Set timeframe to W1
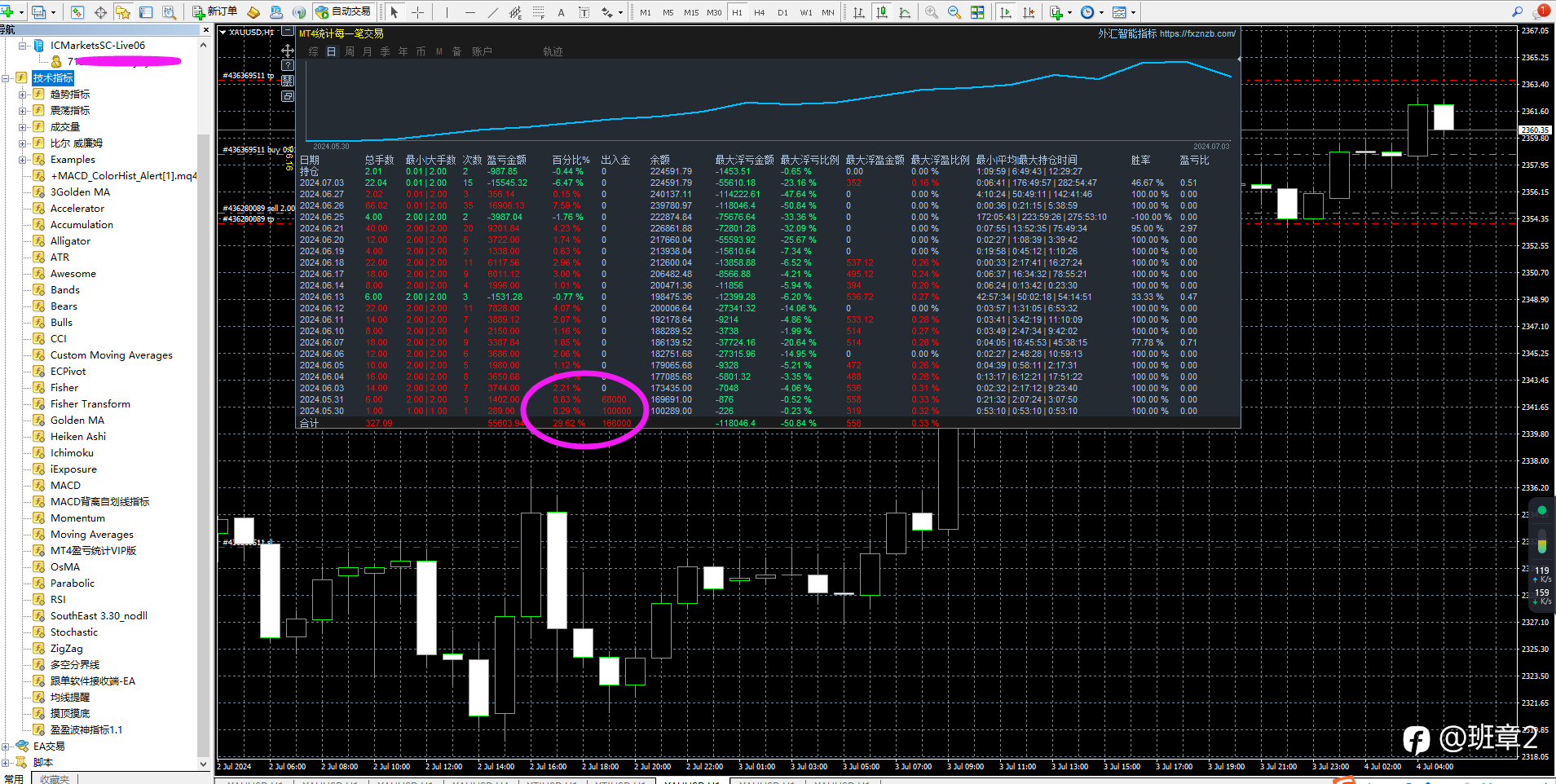The width and height of the screenshot is (1556, 784). click(806, 12)
